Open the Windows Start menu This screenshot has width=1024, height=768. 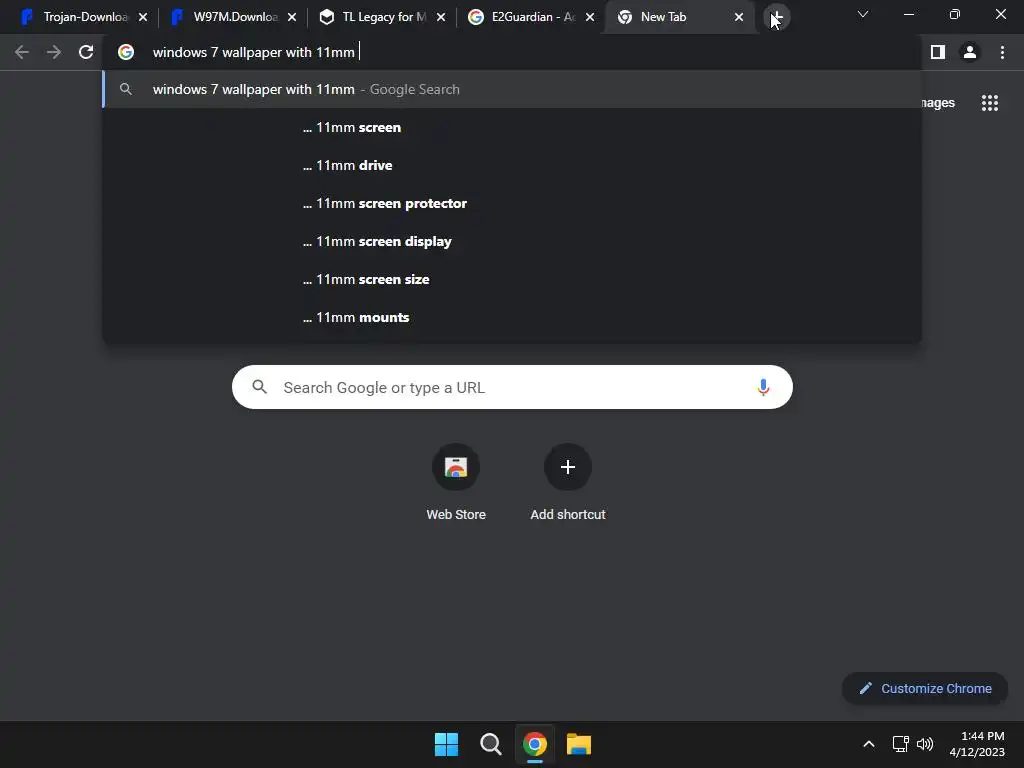pos(447,744)
